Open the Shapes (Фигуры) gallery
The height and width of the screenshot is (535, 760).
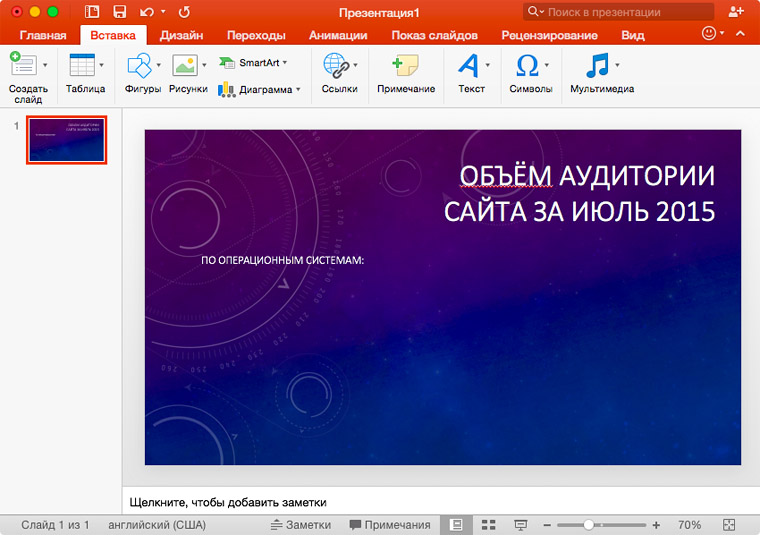(x=139, y=66)
